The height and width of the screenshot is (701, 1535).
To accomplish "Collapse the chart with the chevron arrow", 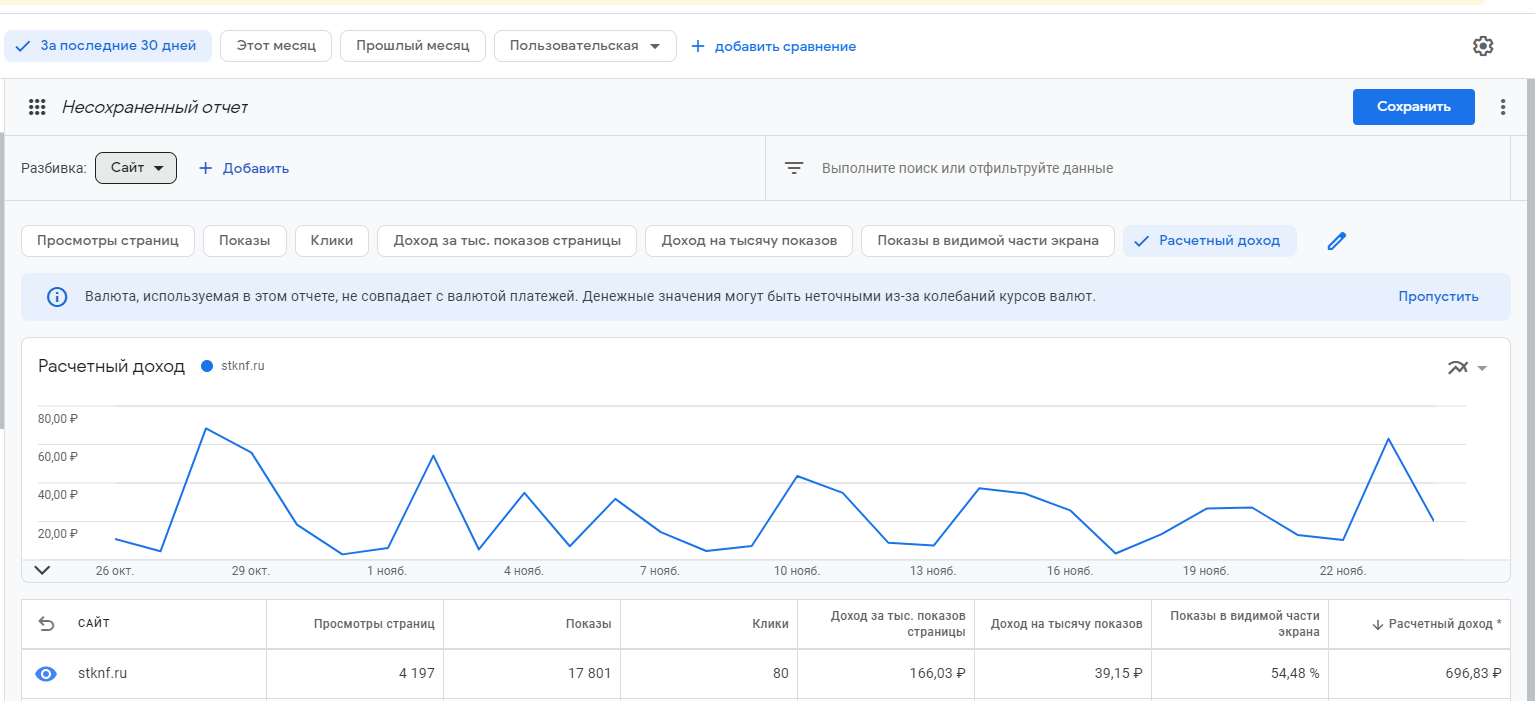I will pyautogui.click(x=42, y=570).
